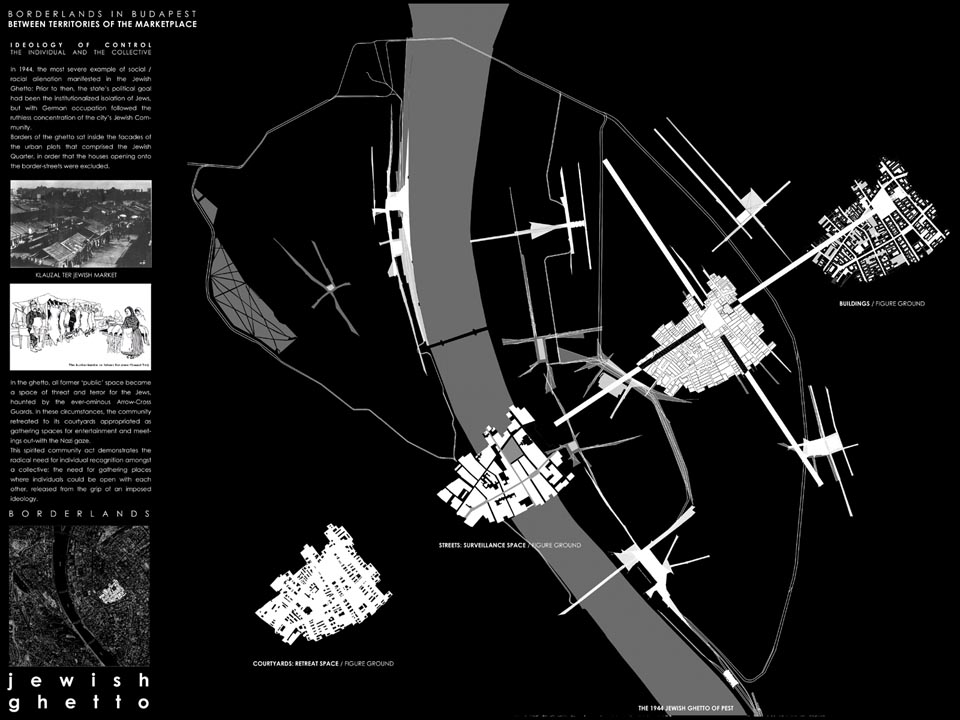This screenshot has height=720, width=960.
Task: Select 'KLAUZAL TER JEWISH MARKET' caption
Action: [x=80, y=272]
